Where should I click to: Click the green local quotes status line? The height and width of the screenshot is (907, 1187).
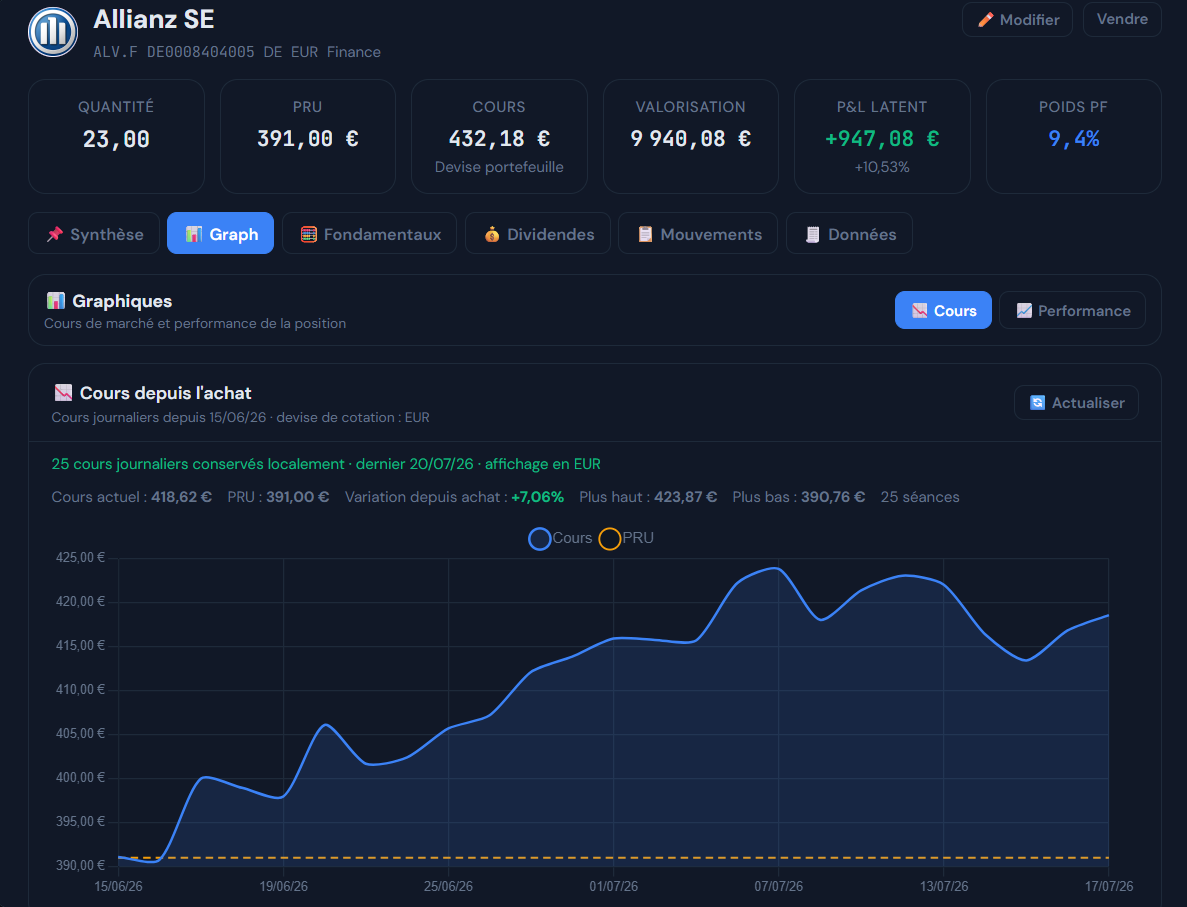326,464
